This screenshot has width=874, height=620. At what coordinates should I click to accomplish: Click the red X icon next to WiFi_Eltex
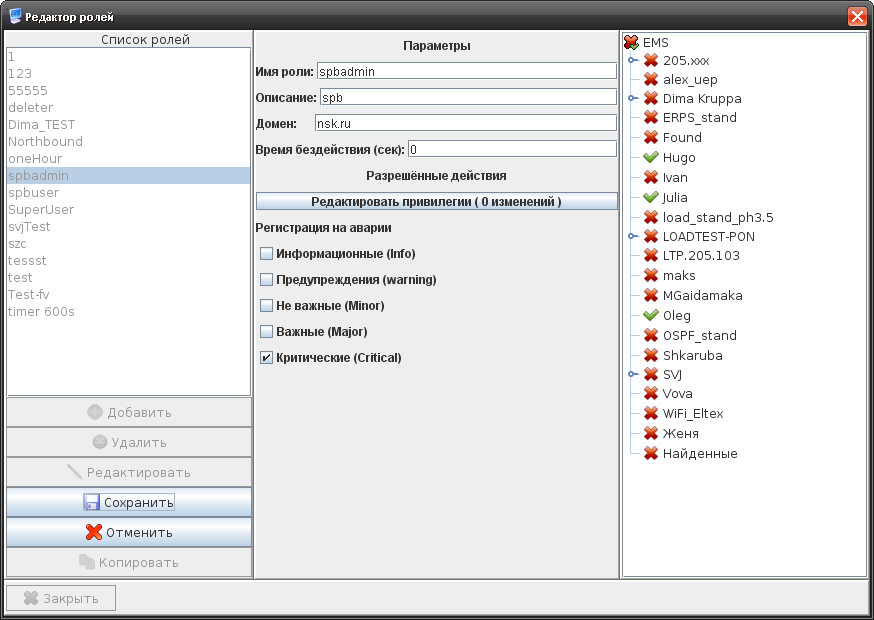[x=650, y=414]
